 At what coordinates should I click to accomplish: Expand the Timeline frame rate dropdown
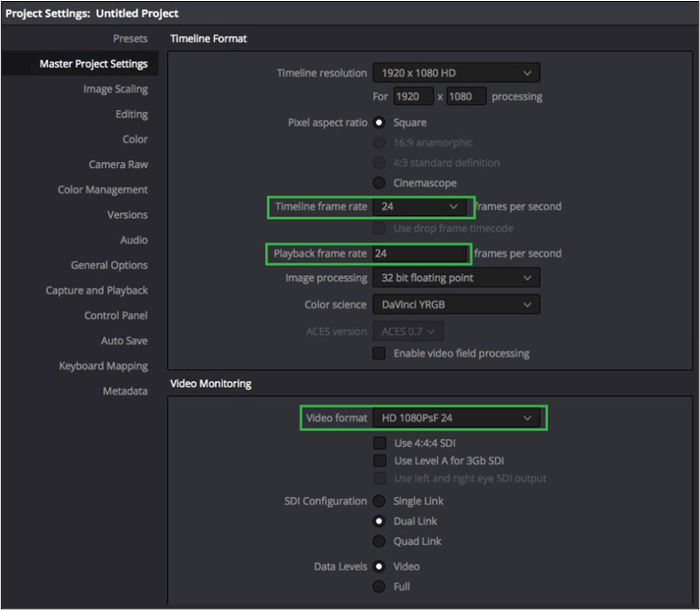(x=420, y=207)
